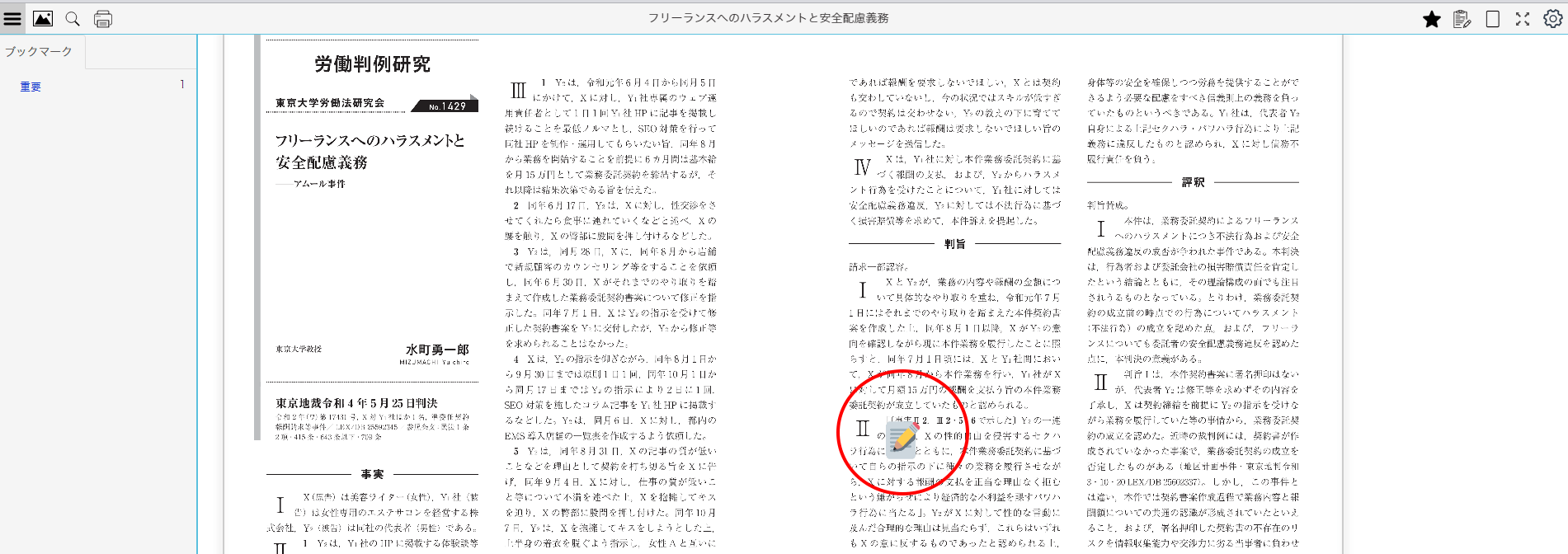
Task: Print the document using the printer icon
Action: (103, 18)
